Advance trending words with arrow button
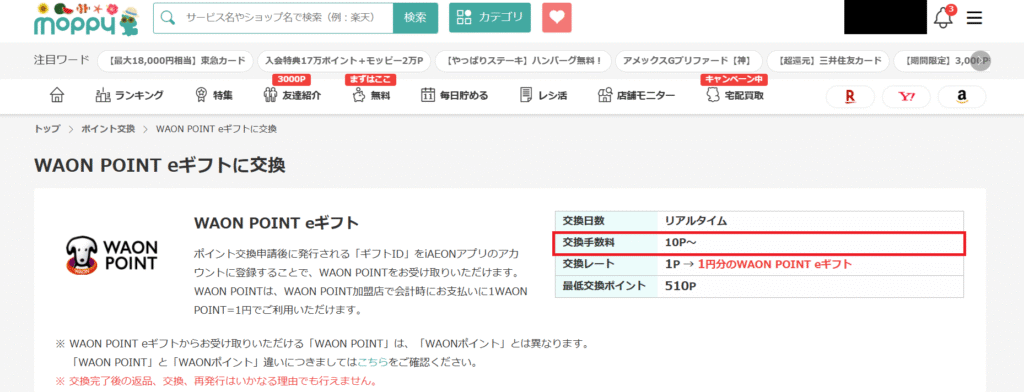The height and width of the screenshot is (392, 1024). click(x=981, y=61)
